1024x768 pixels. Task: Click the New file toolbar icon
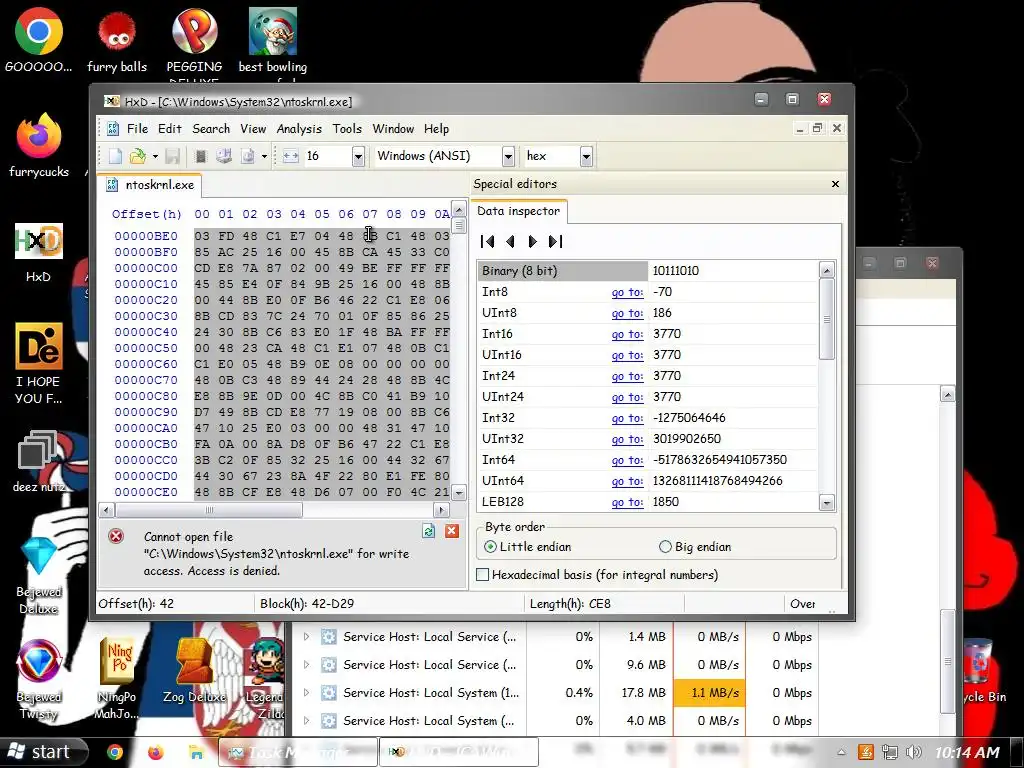click(x=115, y=156)
